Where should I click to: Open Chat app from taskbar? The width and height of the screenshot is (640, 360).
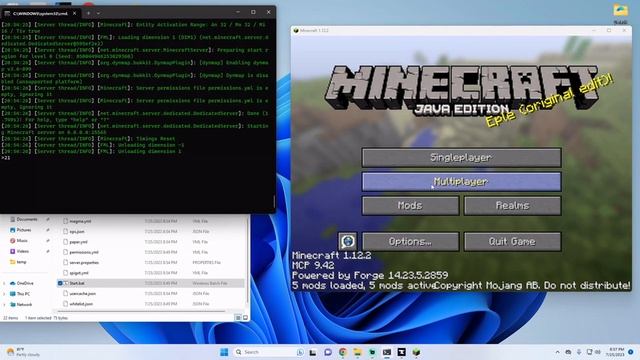point(328,352)
